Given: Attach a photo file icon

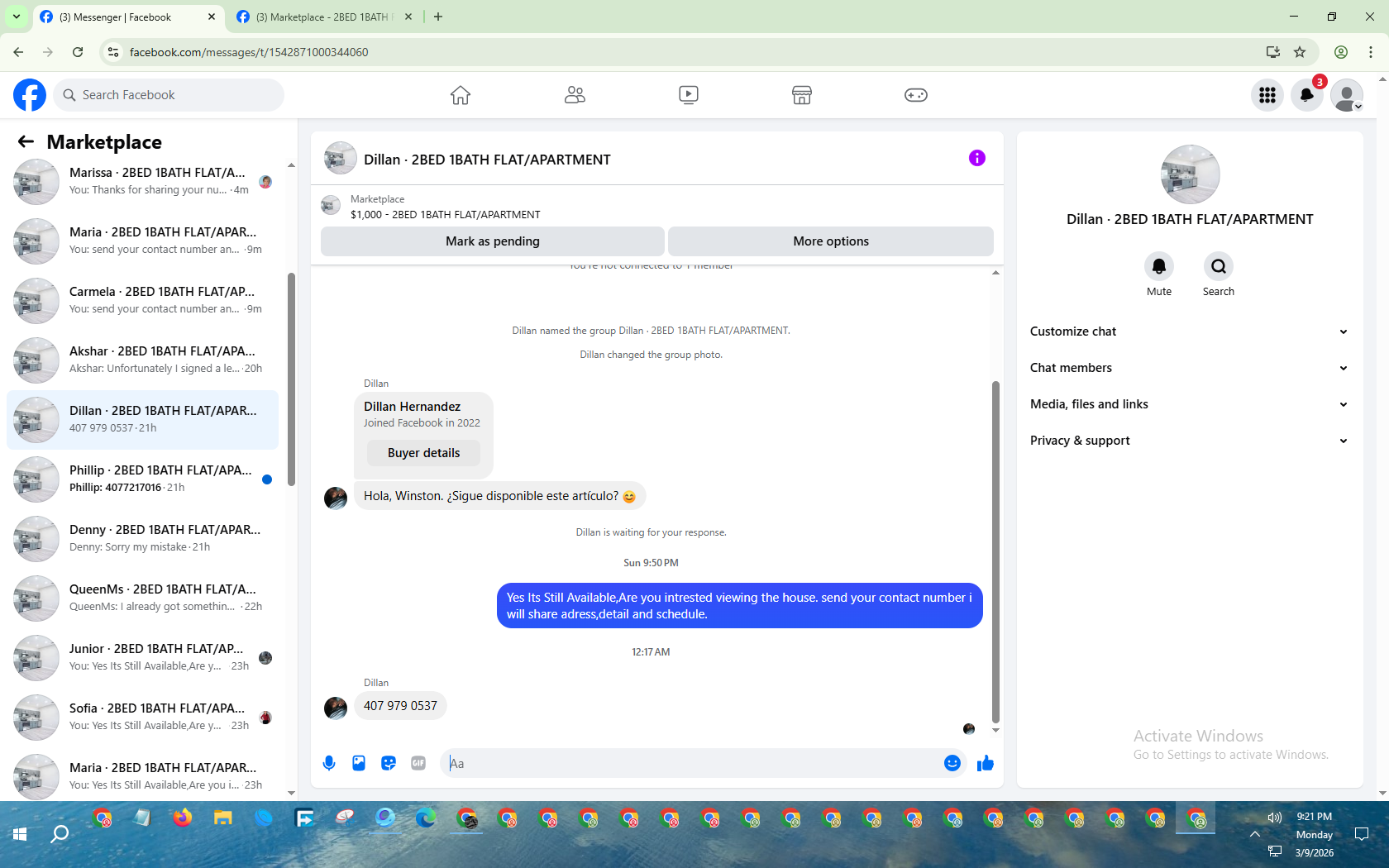Looking at the screenshot, I should pyautogui.click(x=359, y=763).
